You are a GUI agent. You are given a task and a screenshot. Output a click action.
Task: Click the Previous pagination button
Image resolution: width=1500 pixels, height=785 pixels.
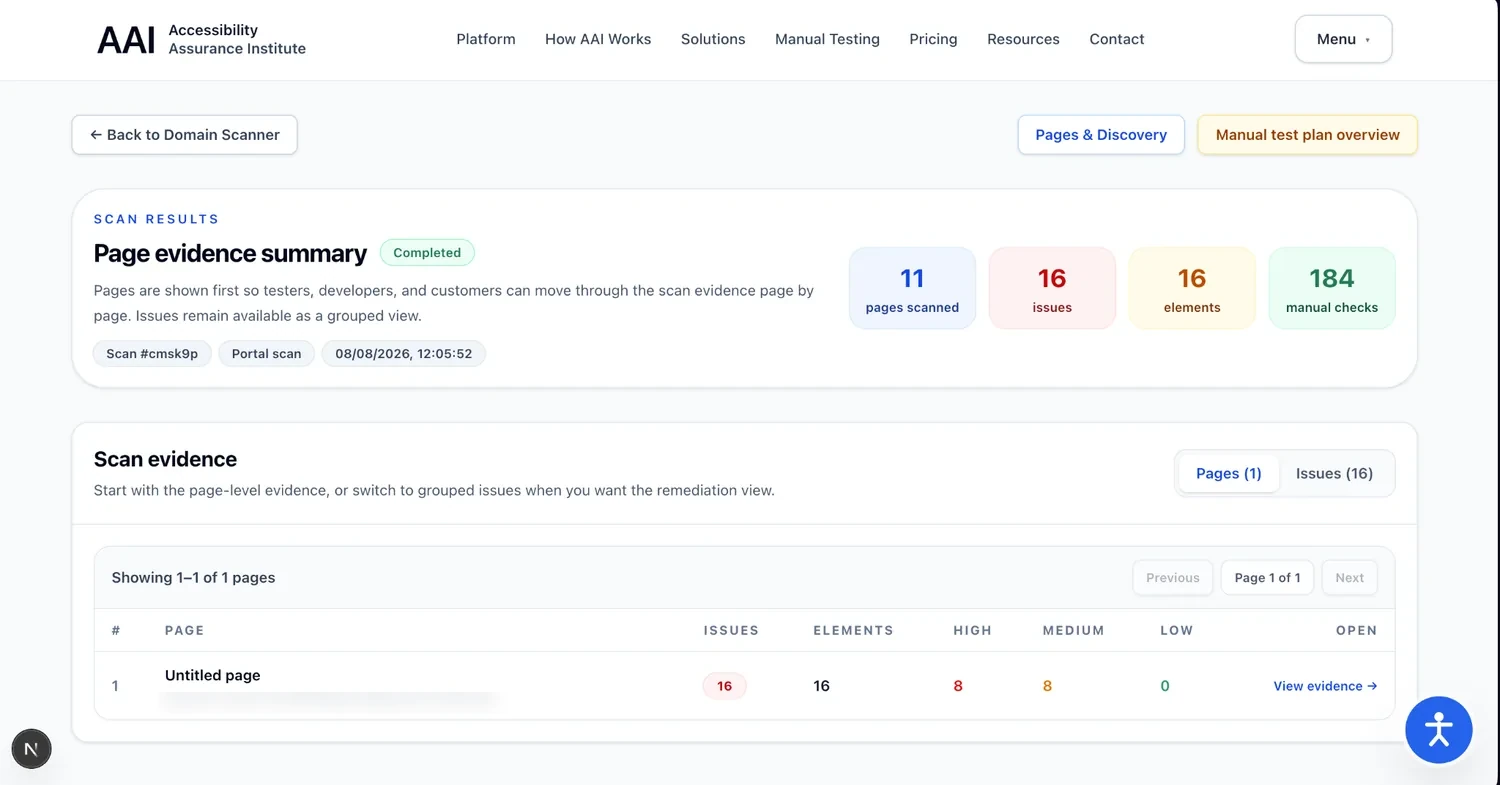click(1173, 578)
